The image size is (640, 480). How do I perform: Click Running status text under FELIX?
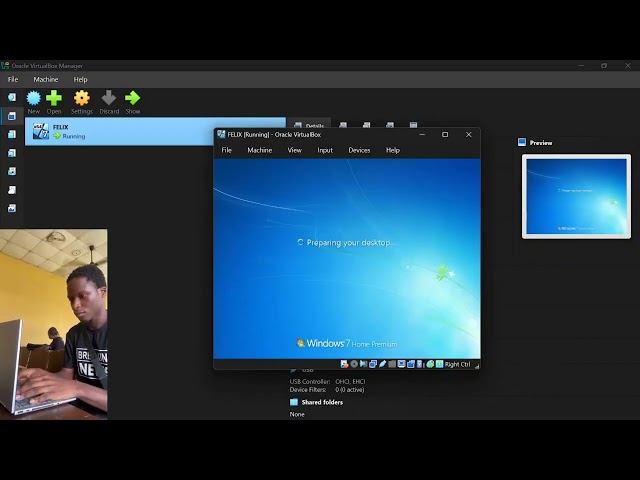pos(74,136)
